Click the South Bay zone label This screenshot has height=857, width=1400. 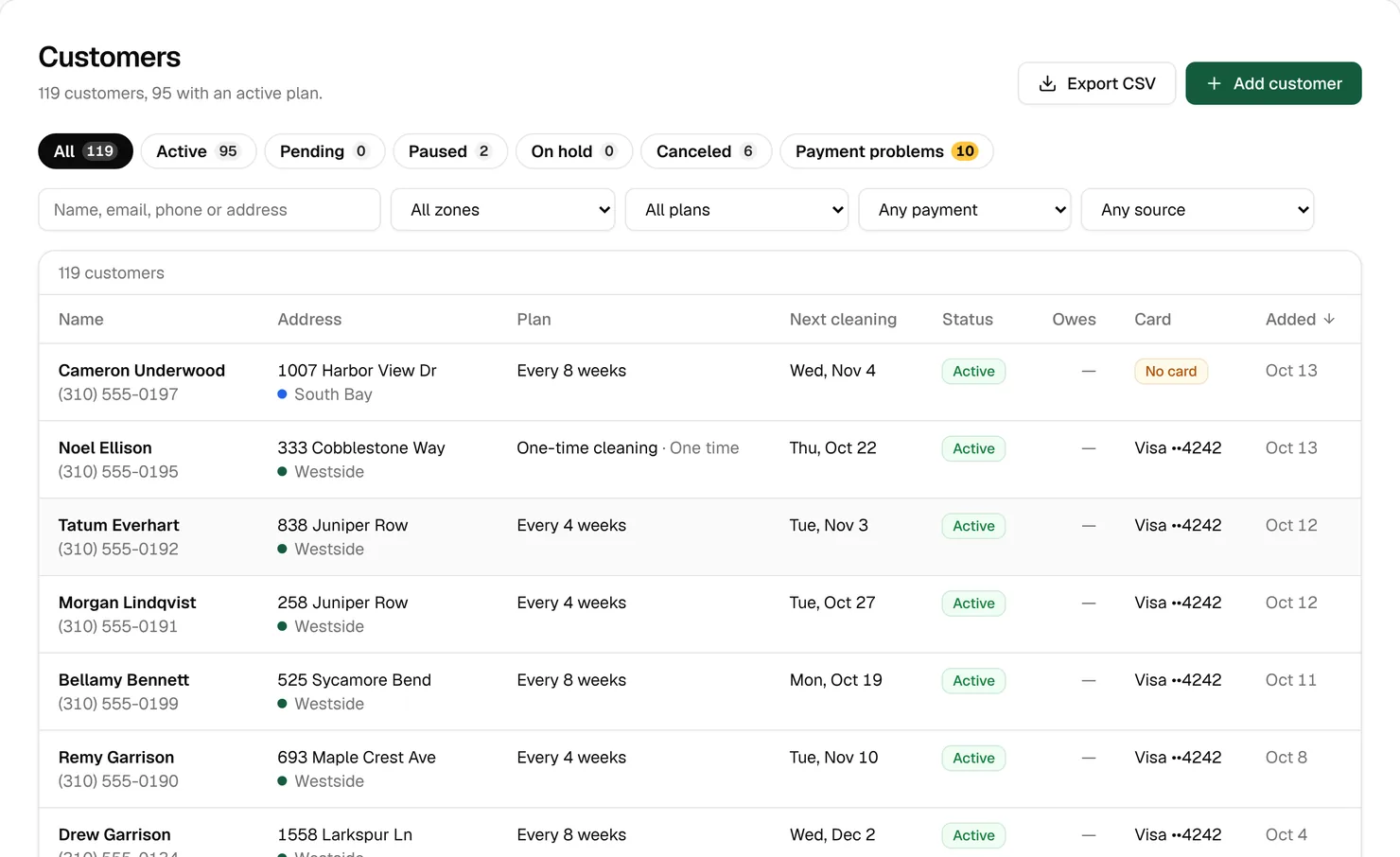coord(333,394)
